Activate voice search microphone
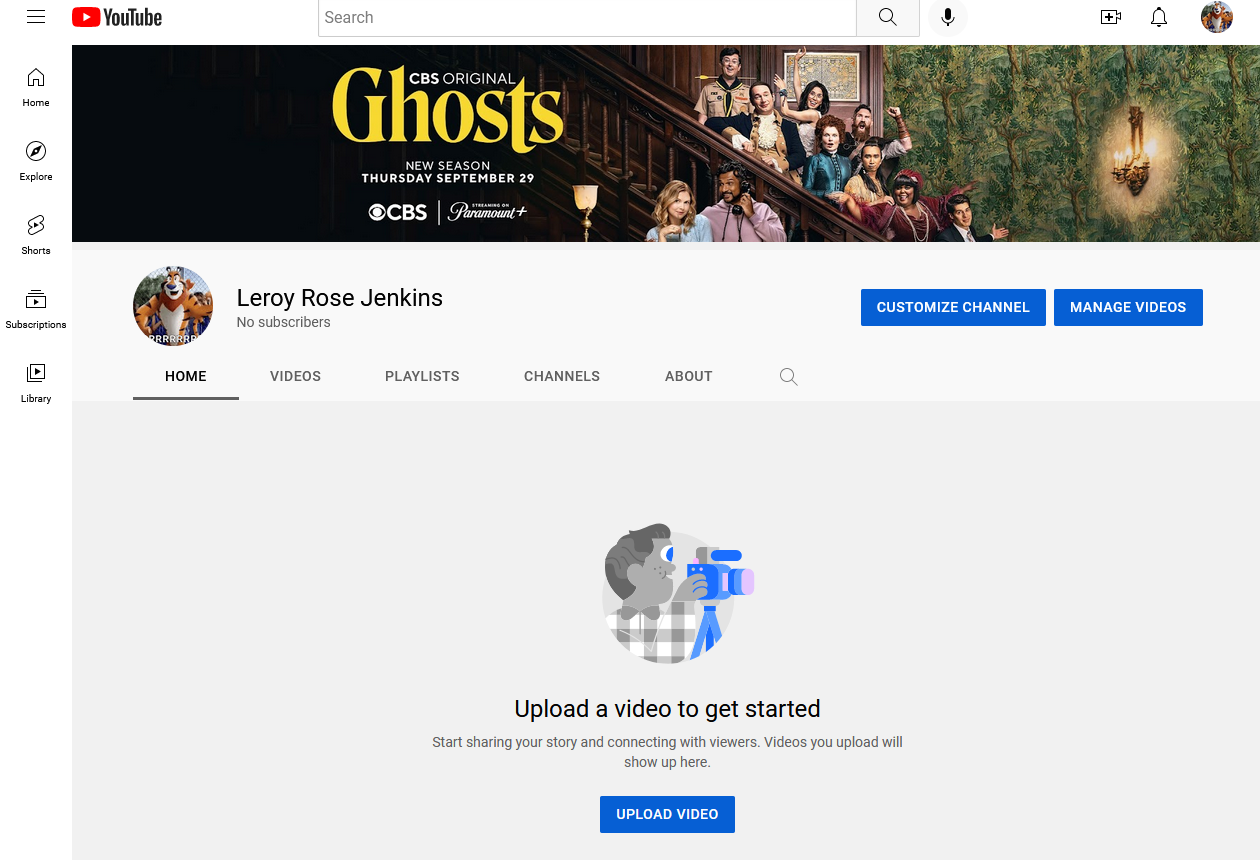The width and height of the screenshot is (1260, 860). point(948,17)
